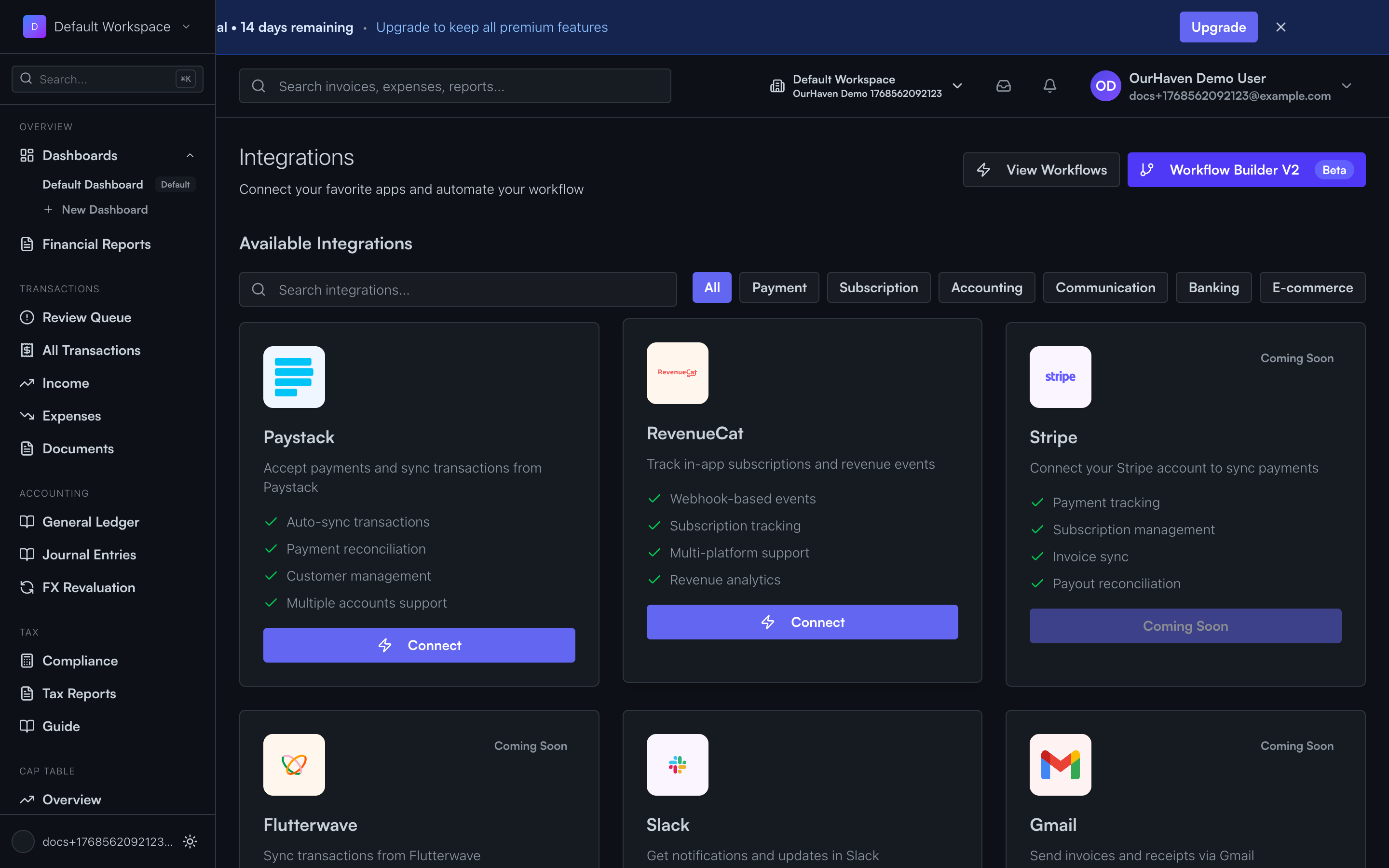
Task: Toggle the All integrations filter
Action: [x=712, y=287]
